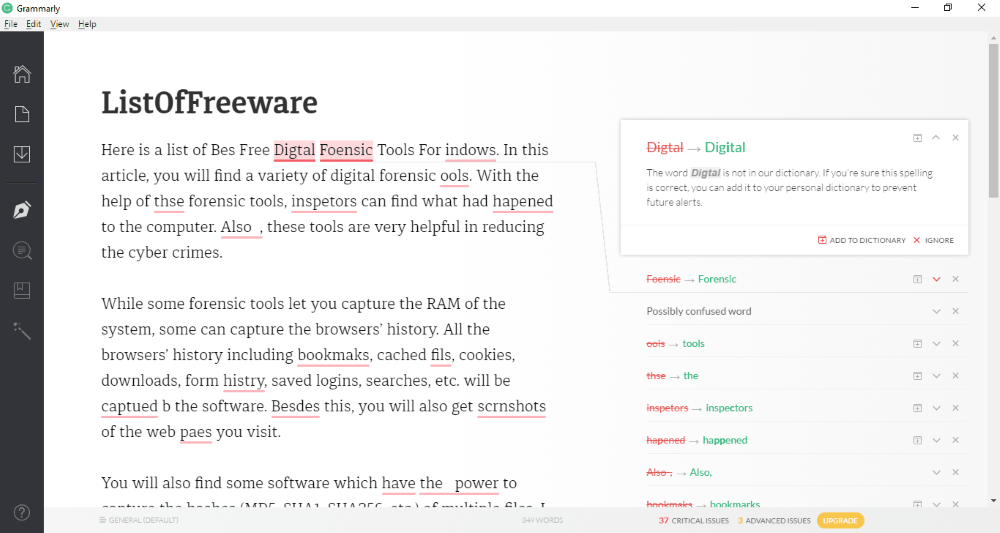Add 'inspetors' to dictionary icon
The image size is (1000, 533).
pos(917,408)
